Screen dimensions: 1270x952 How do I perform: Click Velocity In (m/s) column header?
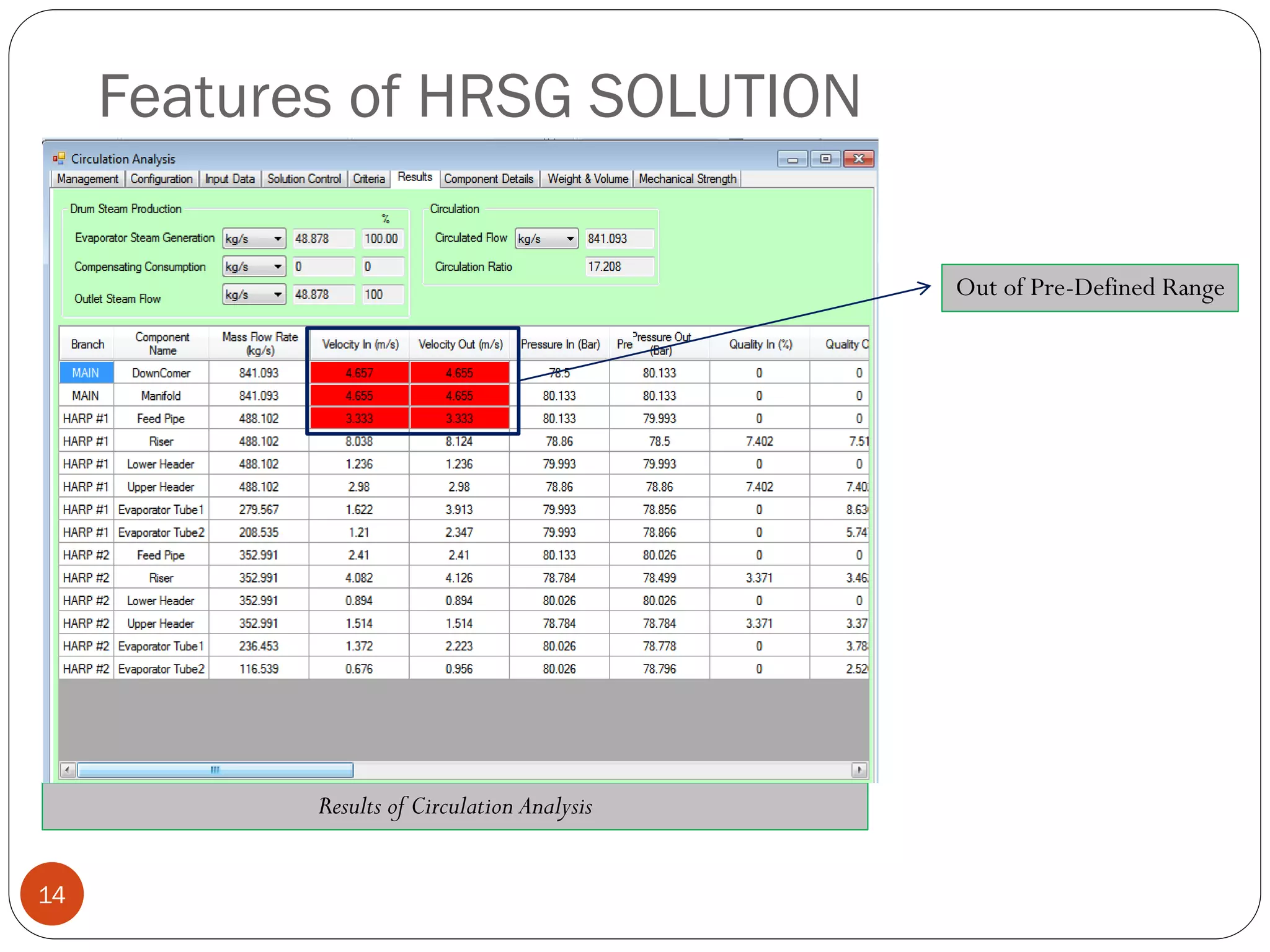coord(360,344)
